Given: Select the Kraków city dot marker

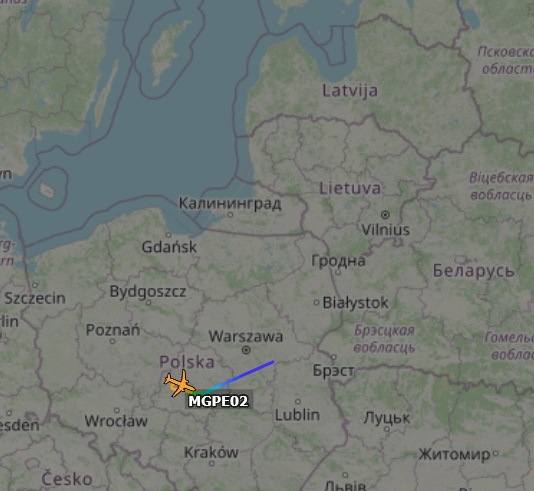Looking at the screenshot, I should [x=211, y=463].
